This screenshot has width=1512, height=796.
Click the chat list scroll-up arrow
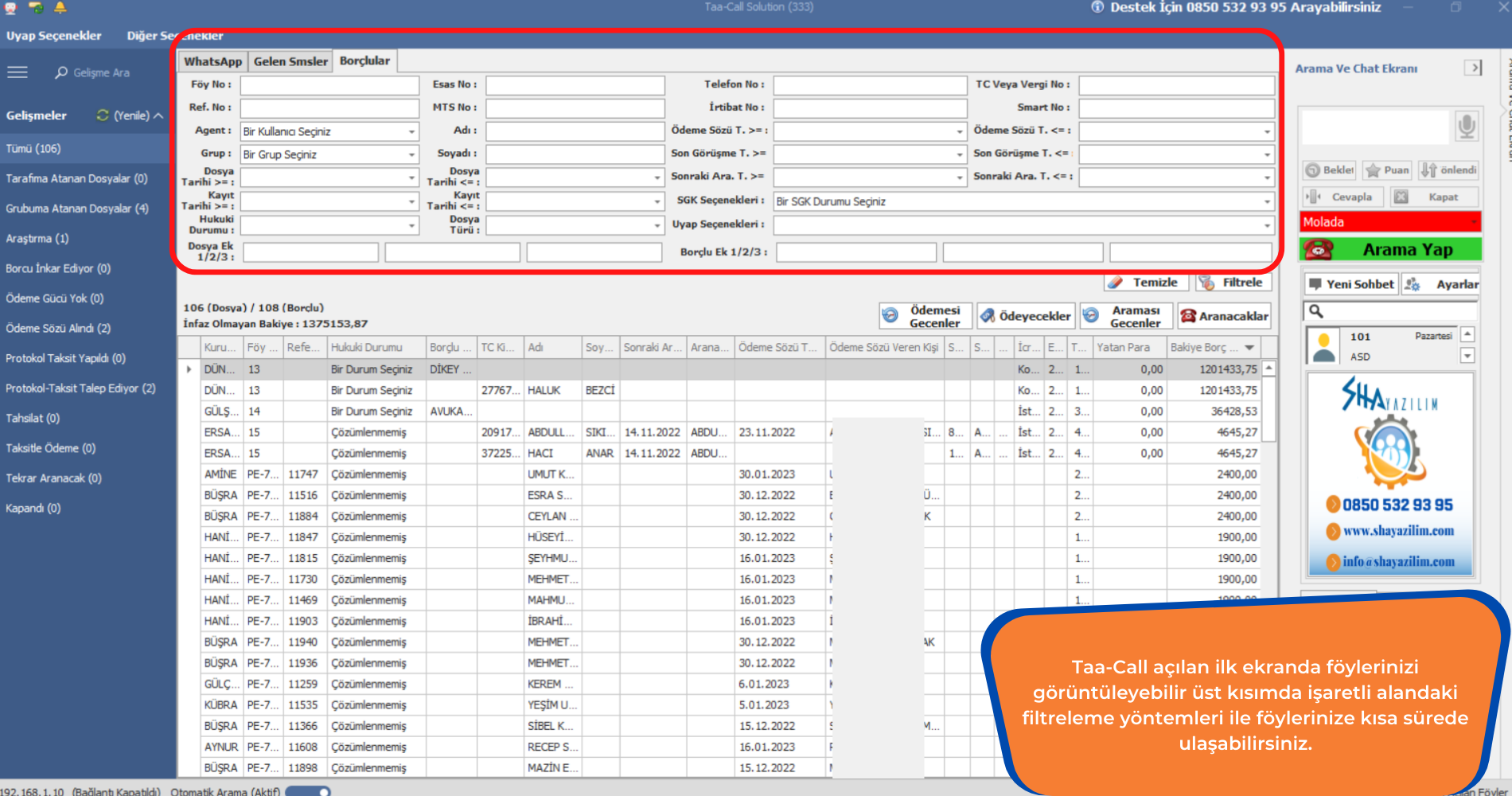(x=1467, y=334)
